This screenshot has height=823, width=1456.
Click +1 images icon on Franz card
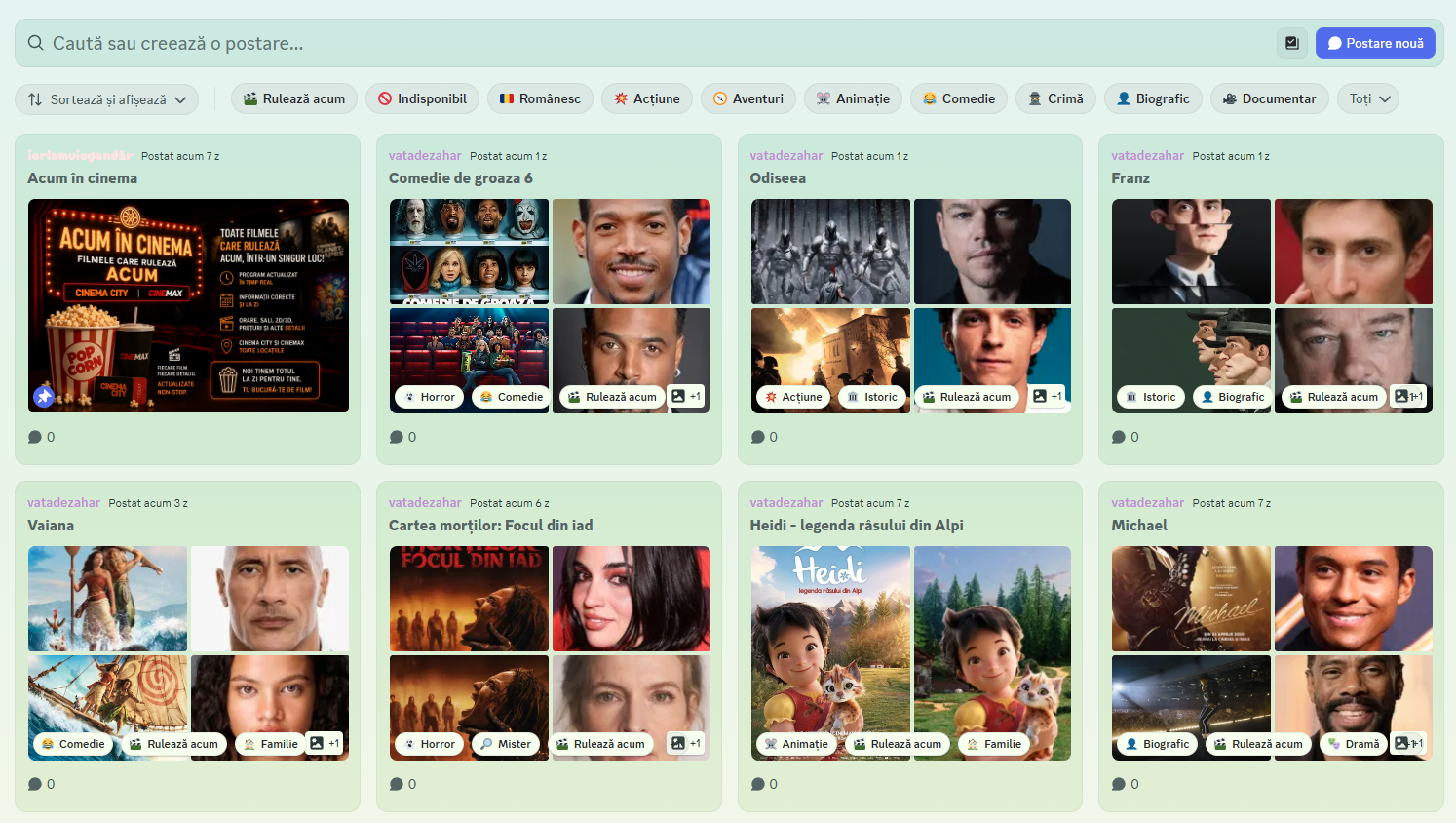pyautogui.click(x=1409, y=396)
